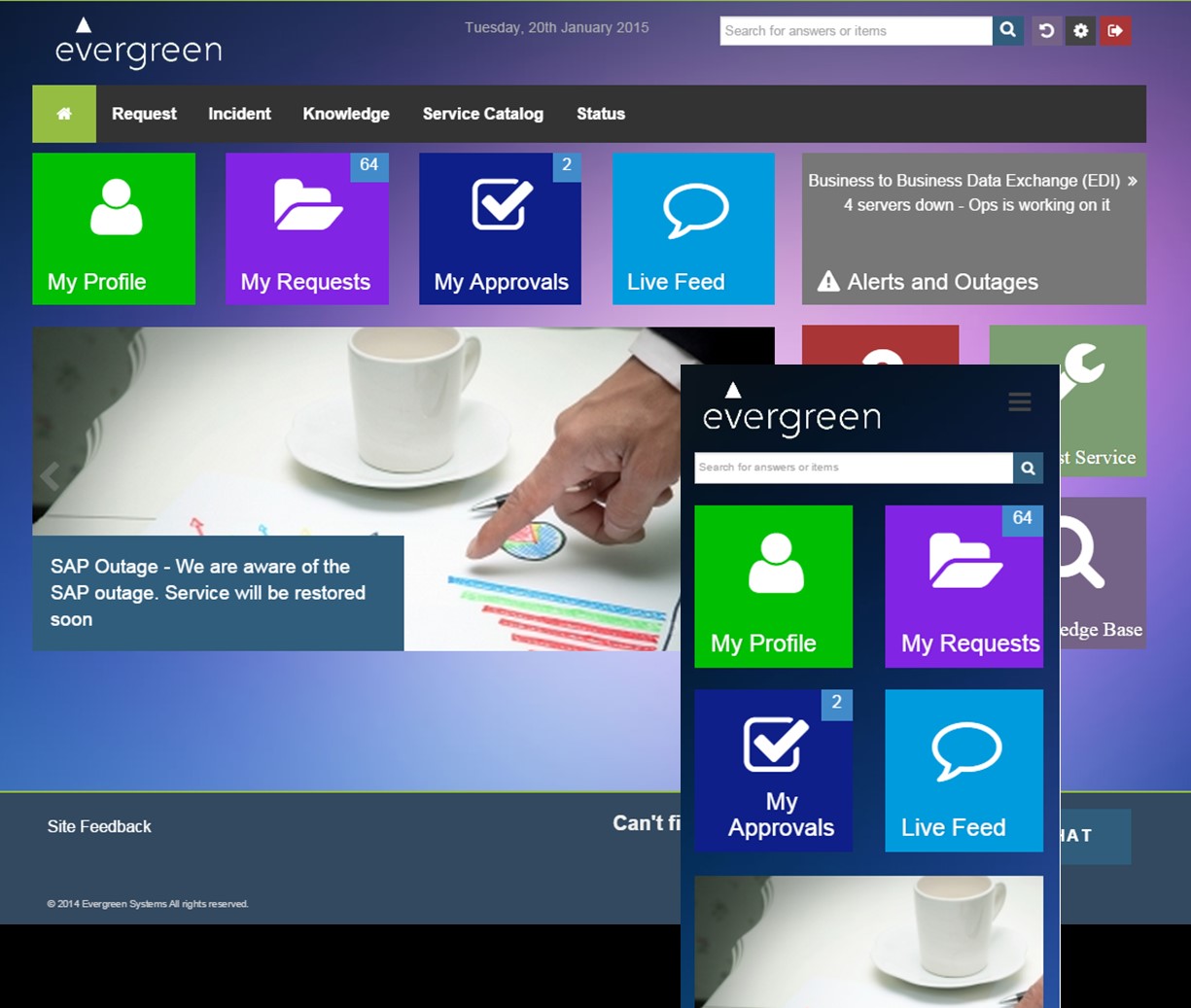
Task: Open the Settings gear icon
Action: pos(1079,30)
